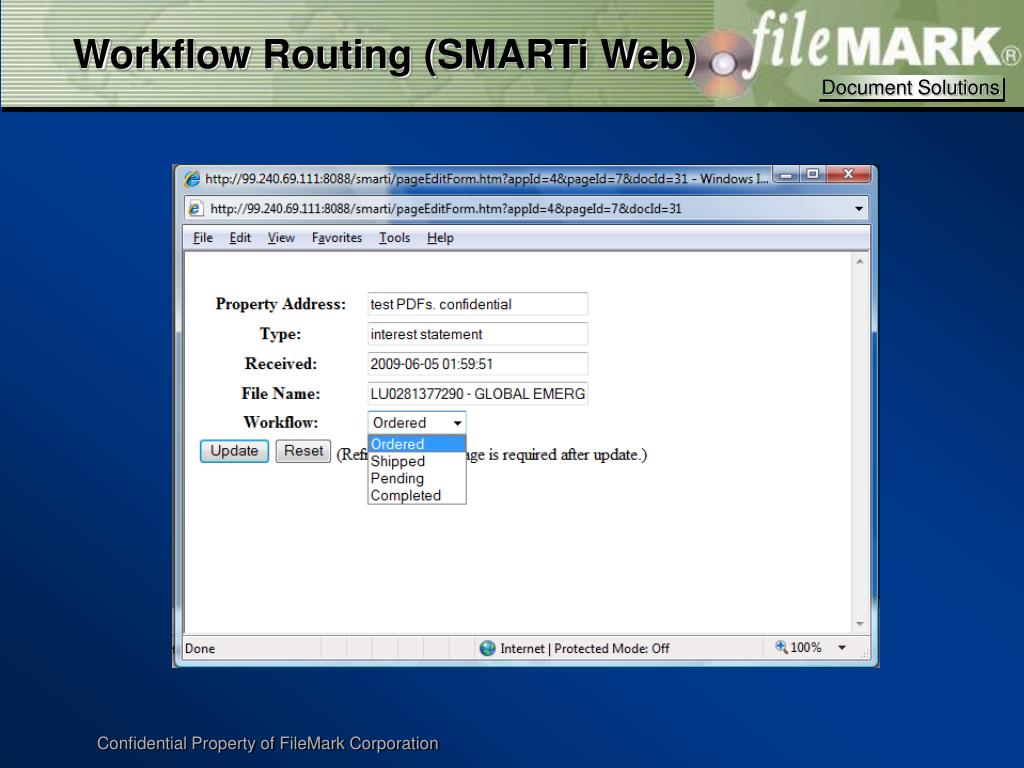Click the 'Done' status bar text

[200, 648]
